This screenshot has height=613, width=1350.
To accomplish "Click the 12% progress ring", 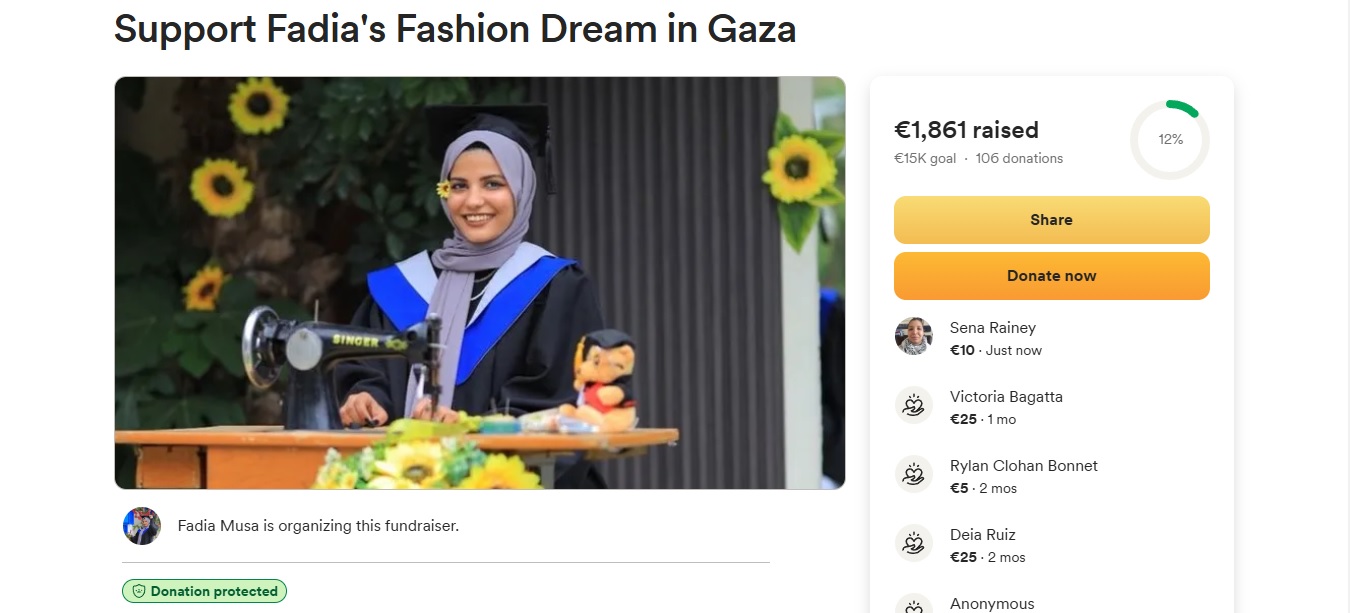I will pyautogui.click(x=1170, y=140).
